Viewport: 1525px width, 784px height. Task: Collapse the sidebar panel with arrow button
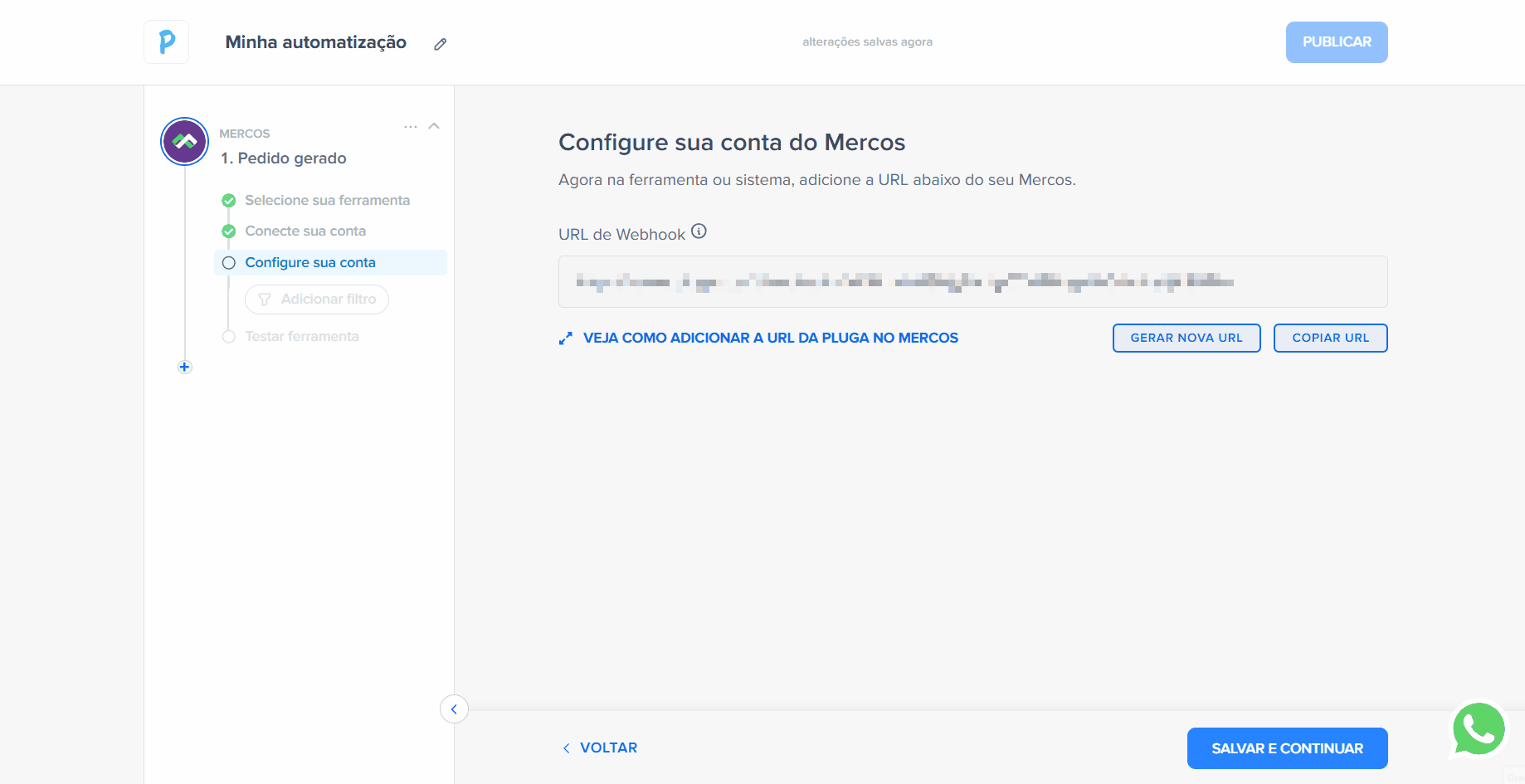[x=454, y=709]
